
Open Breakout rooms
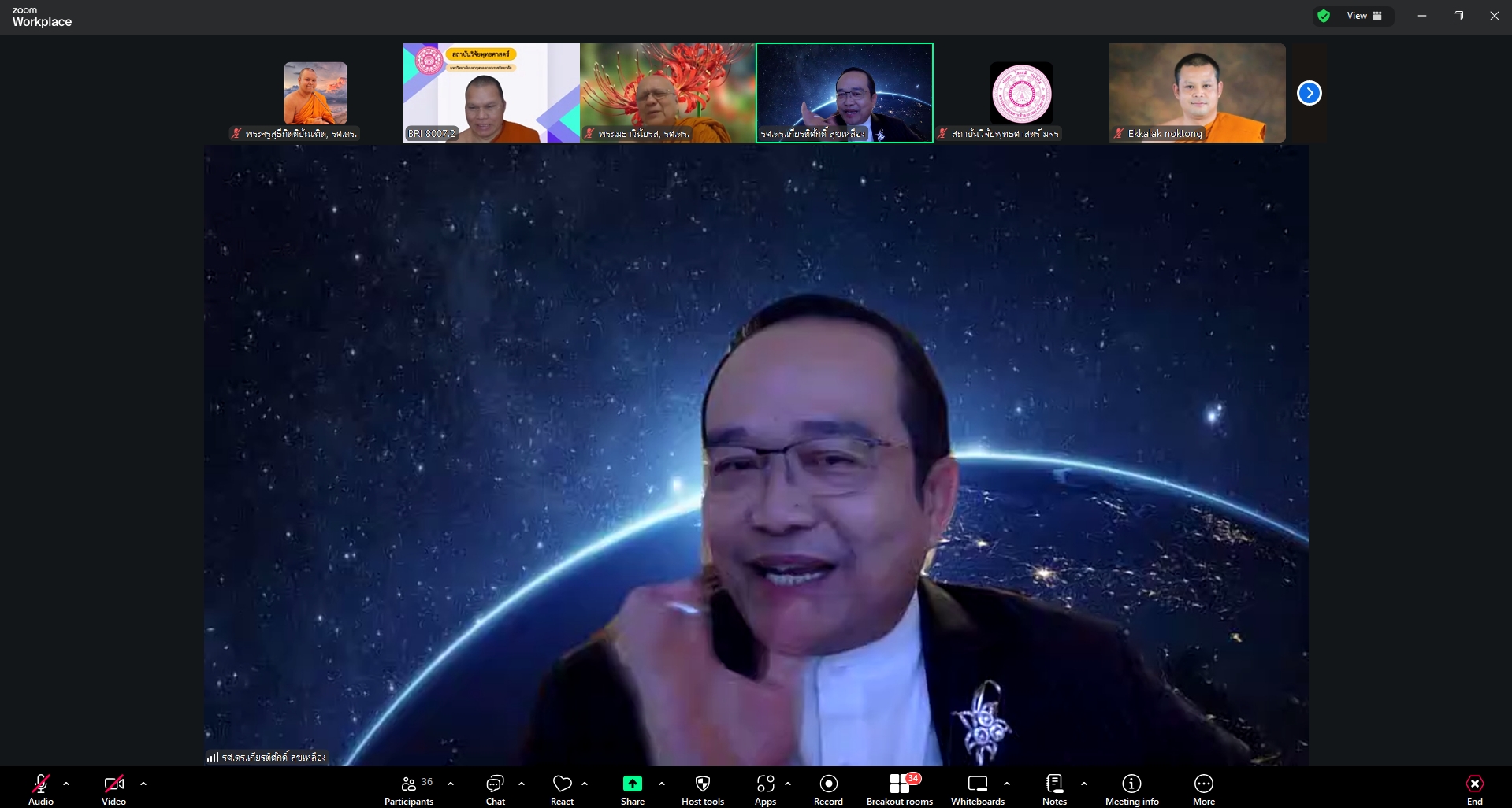point(899,789)
